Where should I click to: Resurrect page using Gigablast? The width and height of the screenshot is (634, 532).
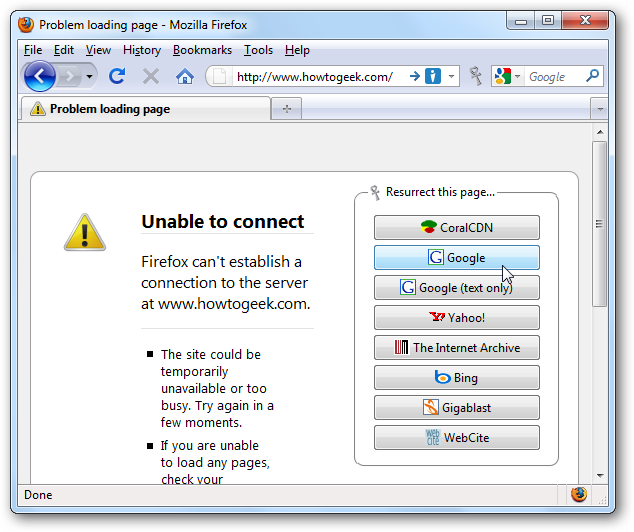click(456, 407)
